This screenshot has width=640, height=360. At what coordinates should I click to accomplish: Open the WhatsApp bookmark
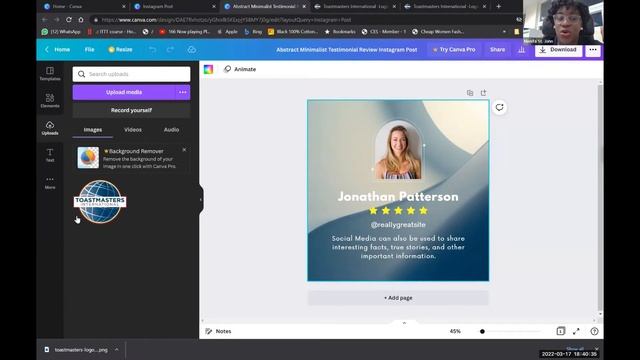61,31
